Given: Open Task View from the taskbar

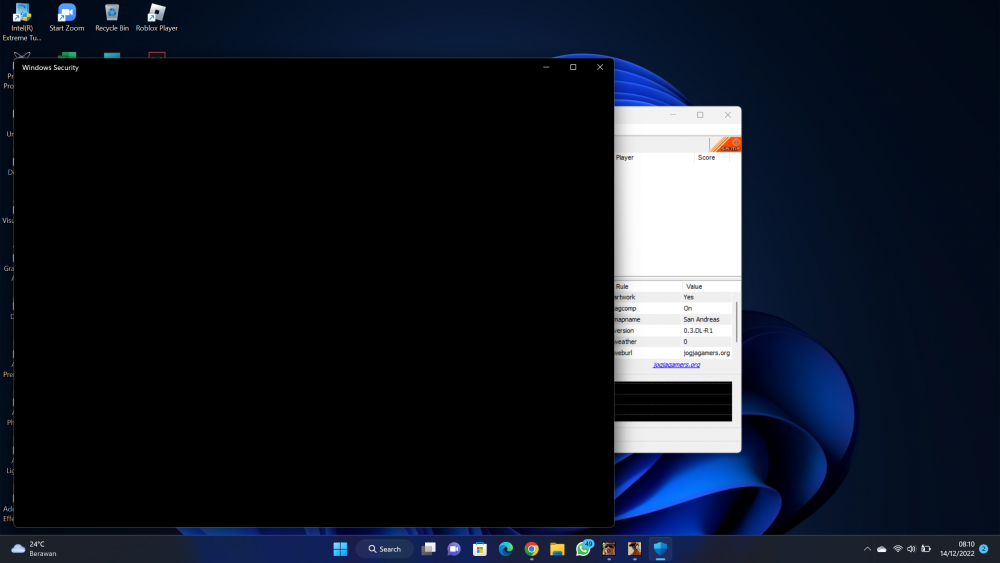Looking at the screenshot, I should [429, 549].
